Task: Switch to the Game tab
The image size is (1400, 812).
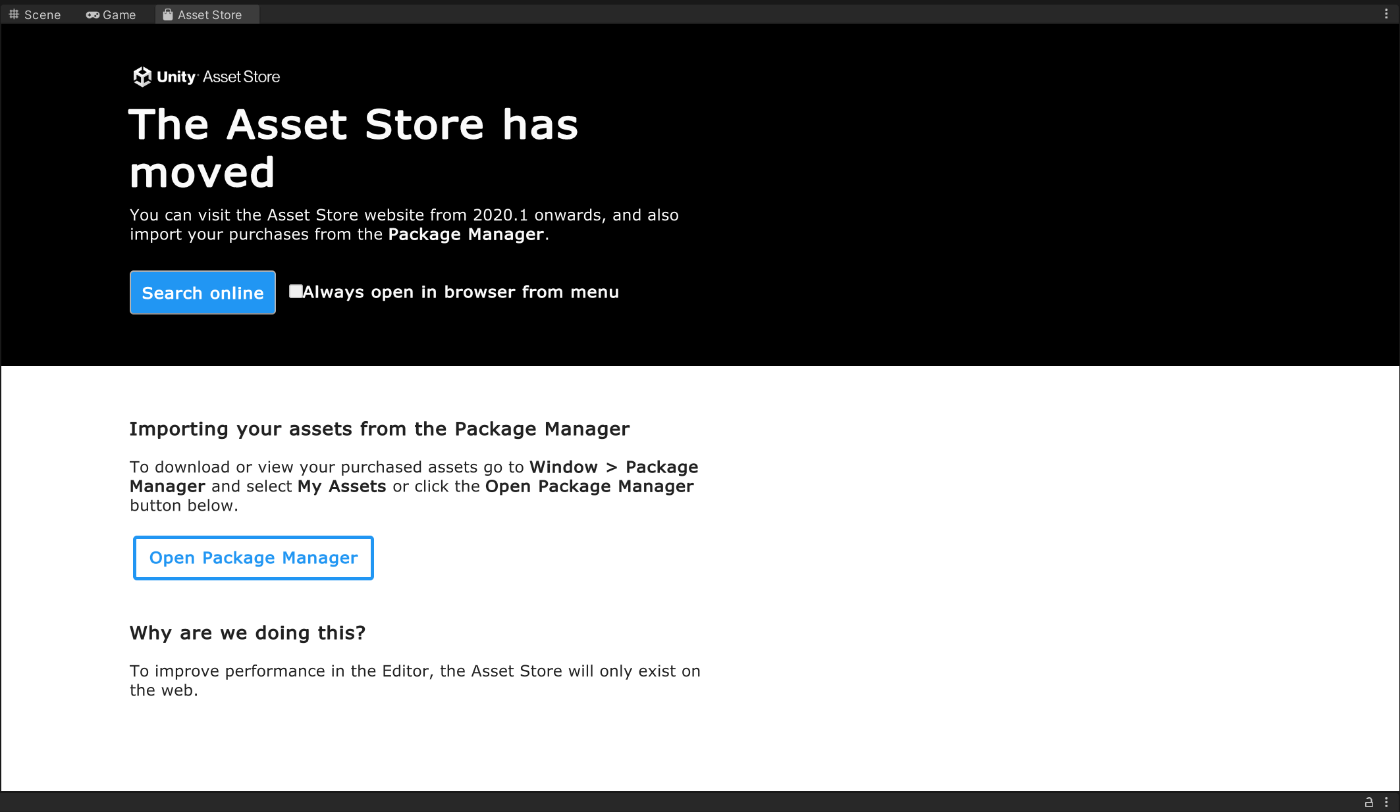Action: (x=111, y=15)
